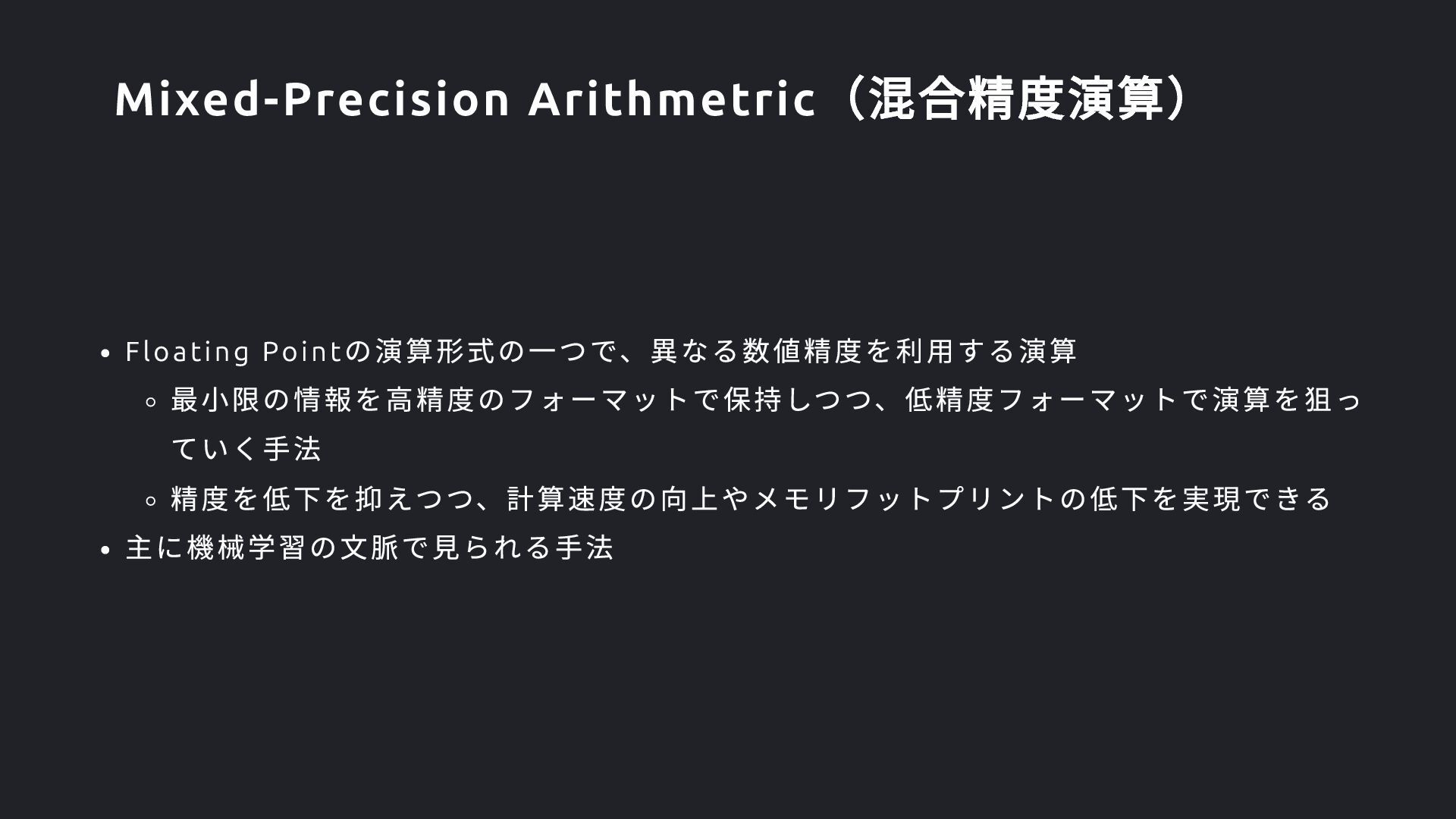1456x819 pixels.
Task: Click the 文脈で見られる手法 phrase
Action: pos(476,548)
